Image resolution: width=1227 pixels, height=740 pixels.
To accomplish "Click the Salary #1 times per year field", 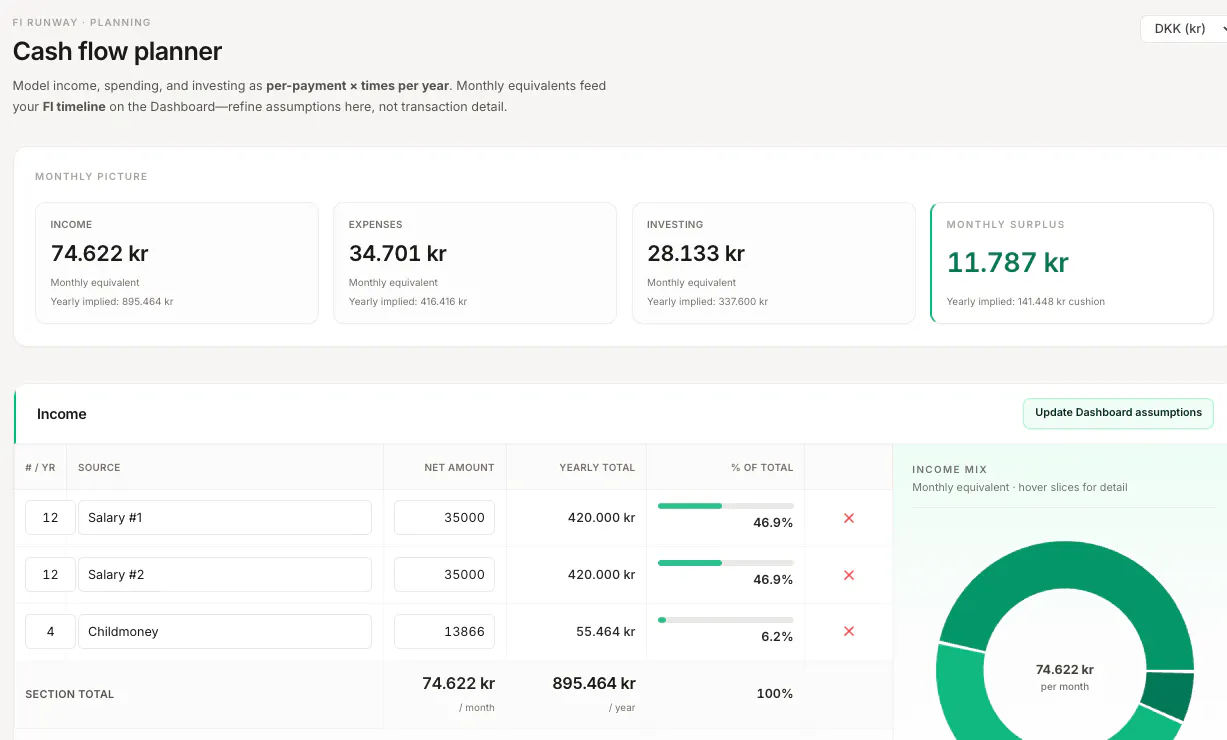I will (50, 518).
